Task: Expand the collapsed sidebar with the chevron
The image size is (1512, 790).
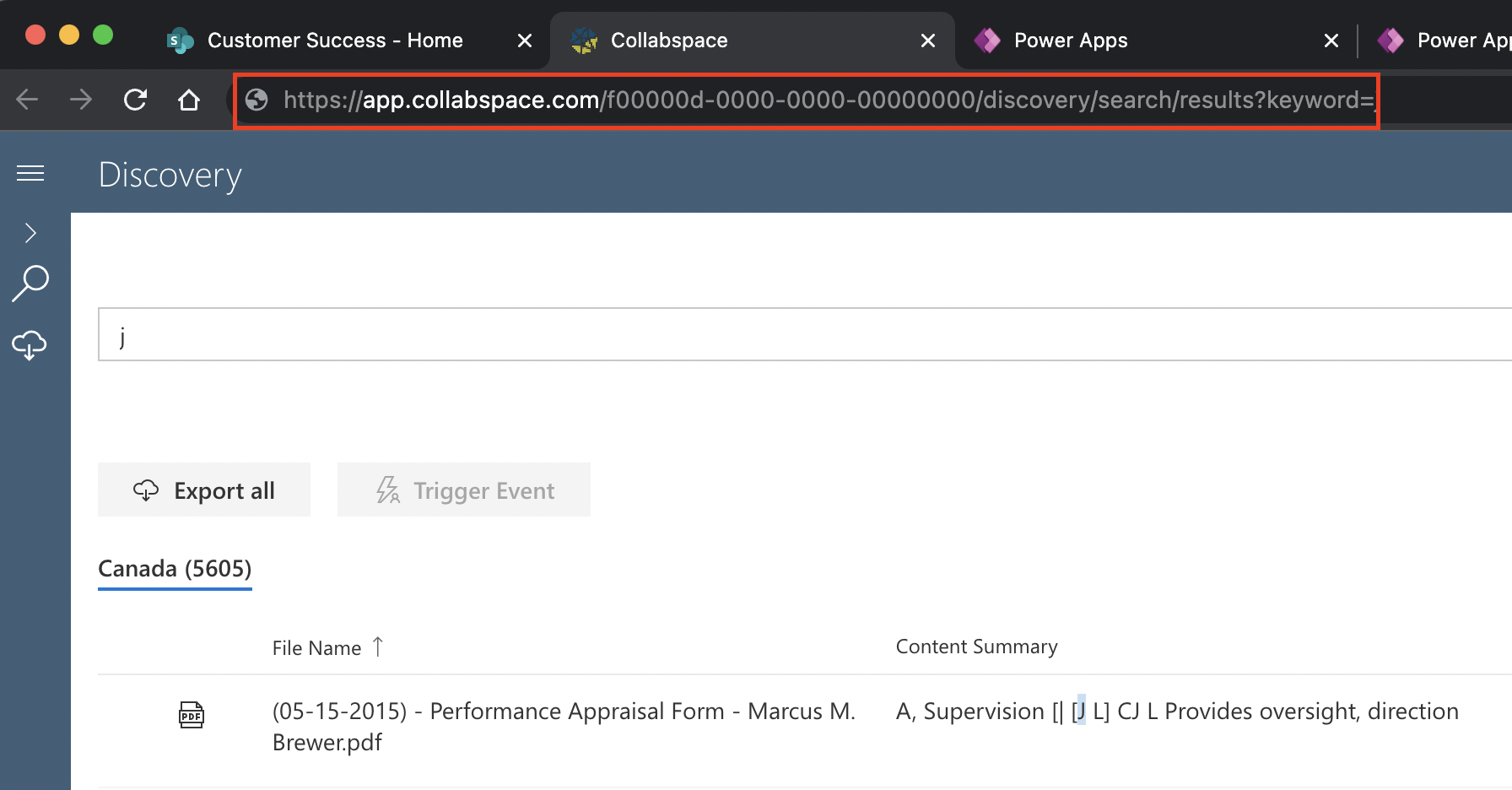Action: [30, 233]
